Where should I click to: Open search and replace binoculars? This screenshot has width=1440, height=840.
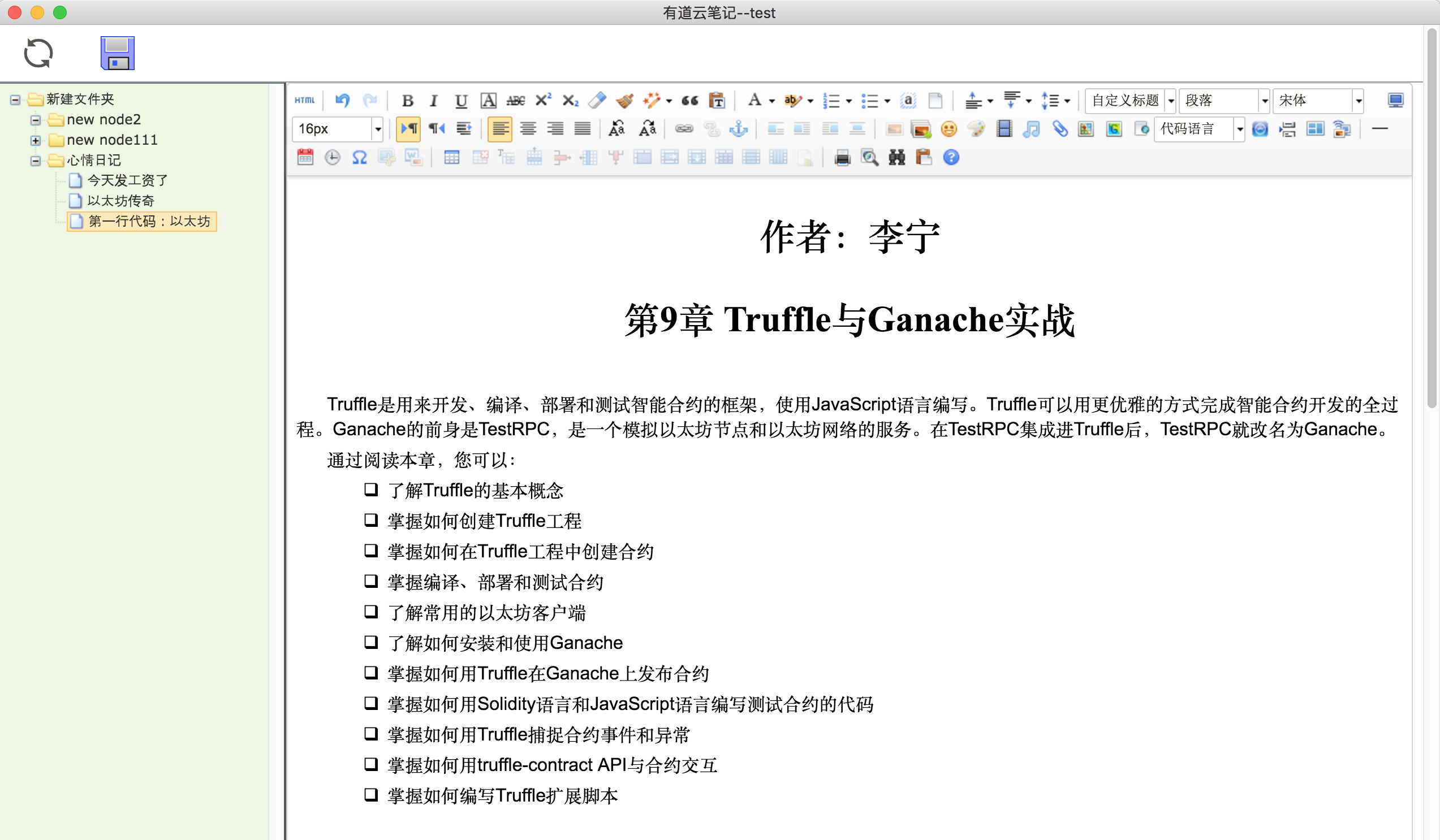click(896, 158)
